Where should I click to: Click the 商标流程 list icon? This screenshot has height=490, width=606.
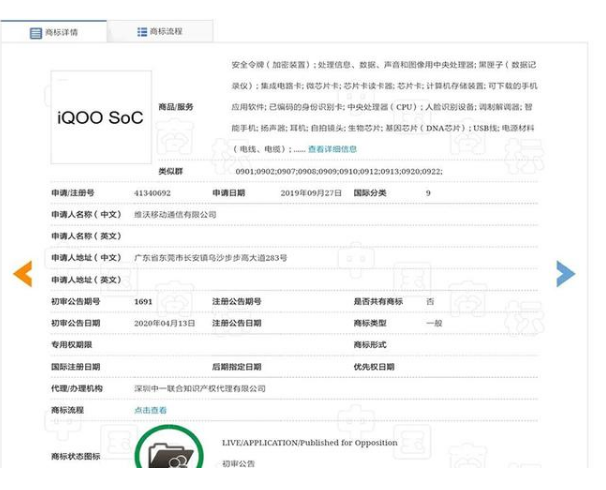coord(142,32)
